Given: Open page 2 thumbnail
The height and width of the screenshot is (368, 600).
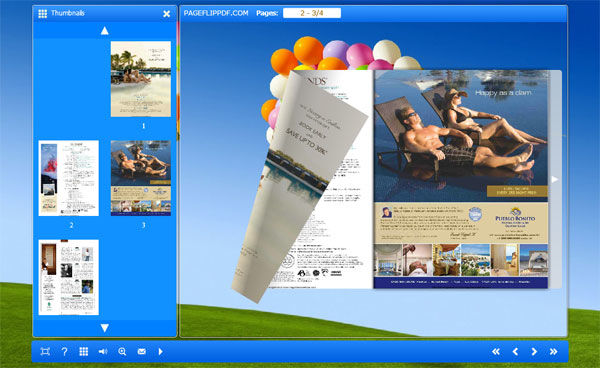Looking at the screenshot, I should click(x=68, y=178).
